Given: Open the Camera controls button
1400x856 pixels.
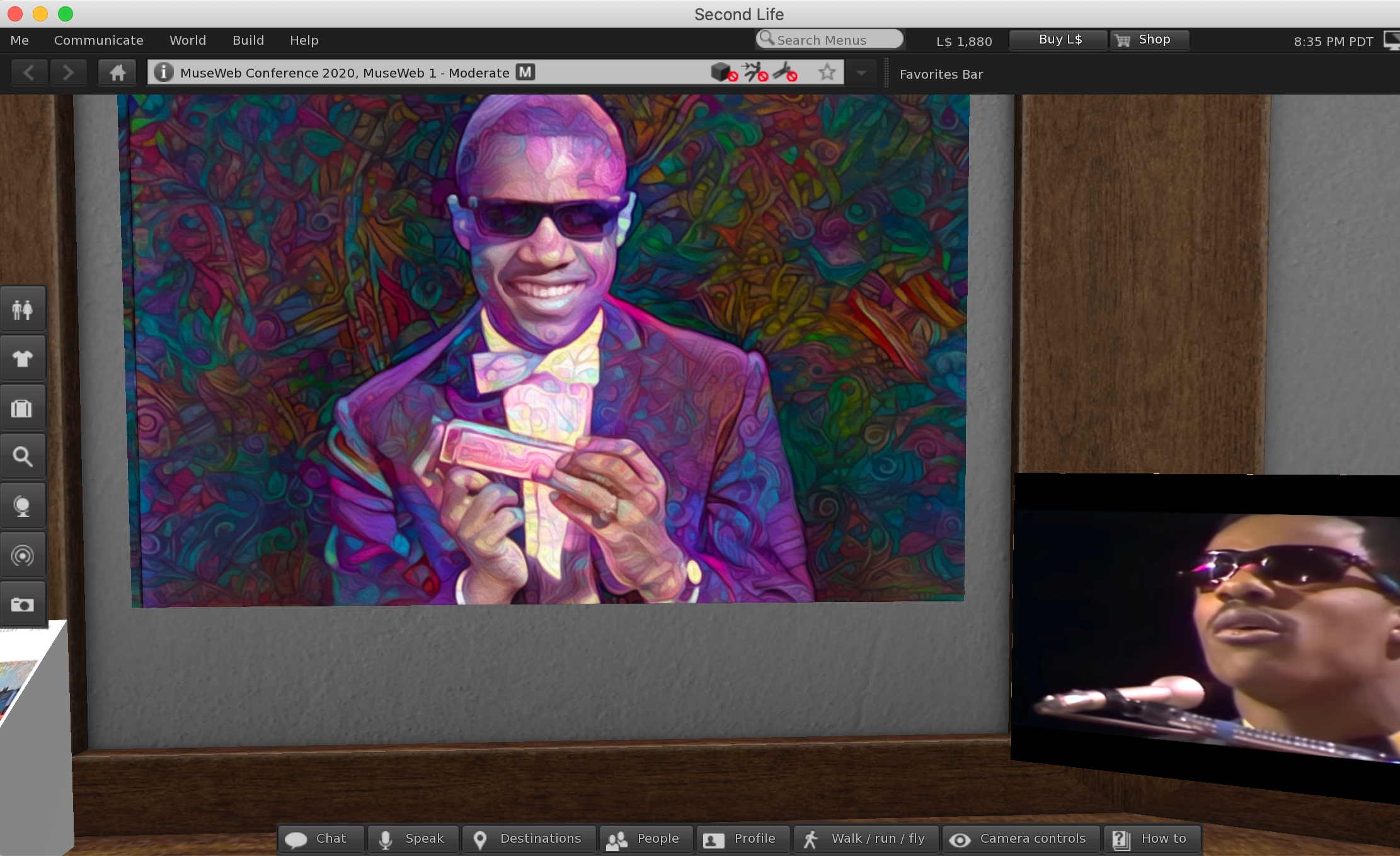Looking at the screenshot, I should (x=1021, y=839).
